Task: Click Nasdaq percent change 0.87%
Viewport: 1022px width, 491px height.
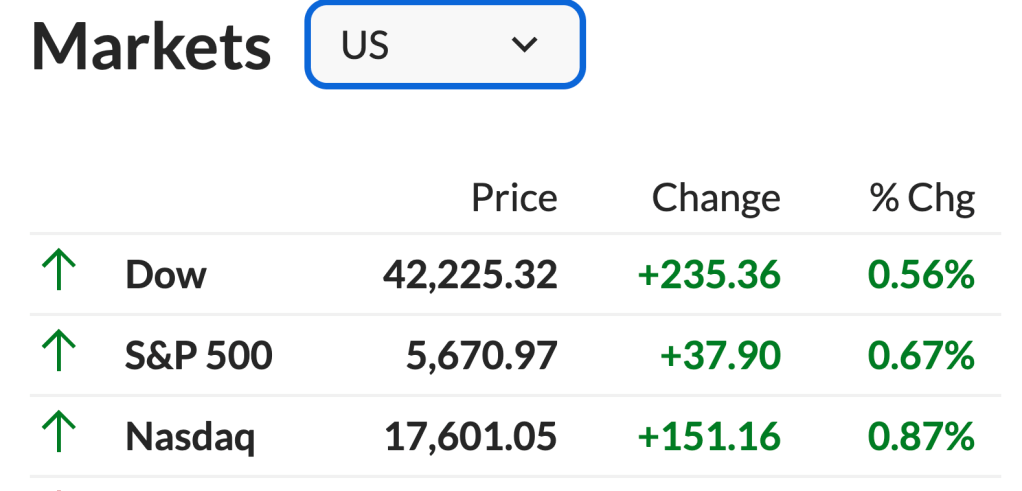Action: [x=921, y=437]
